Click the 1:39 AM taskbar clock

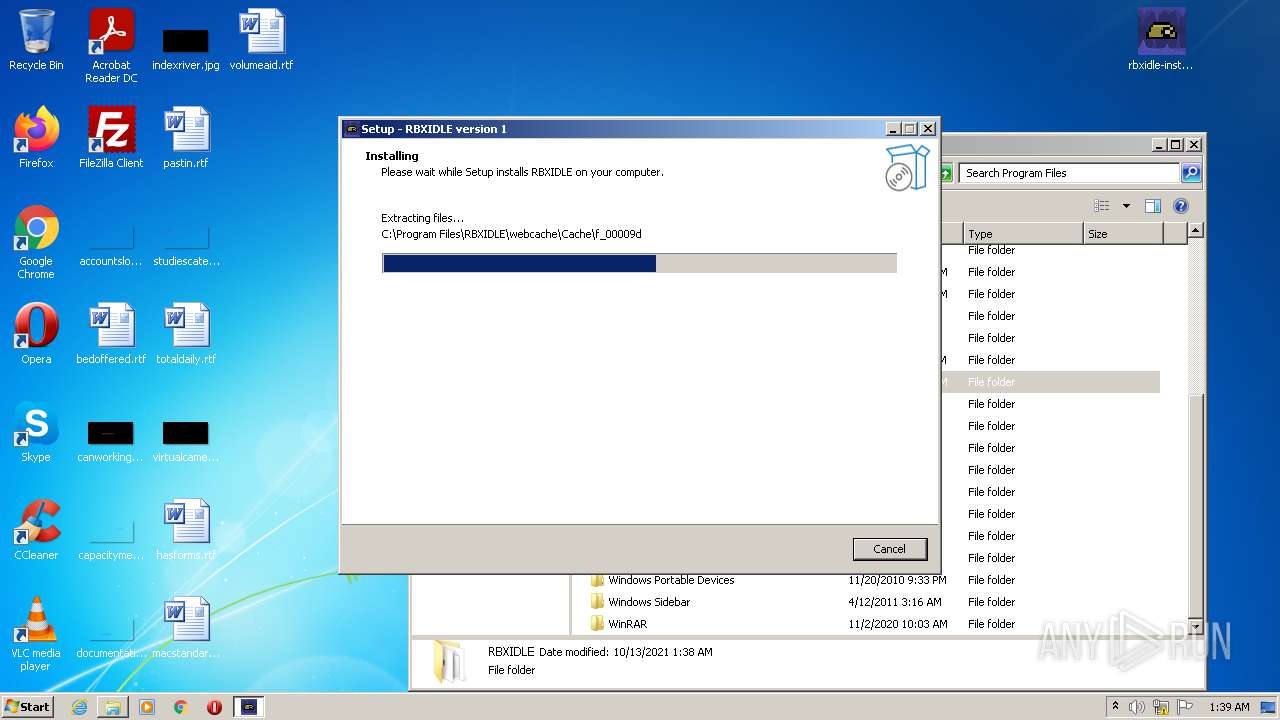(1229, 707)
